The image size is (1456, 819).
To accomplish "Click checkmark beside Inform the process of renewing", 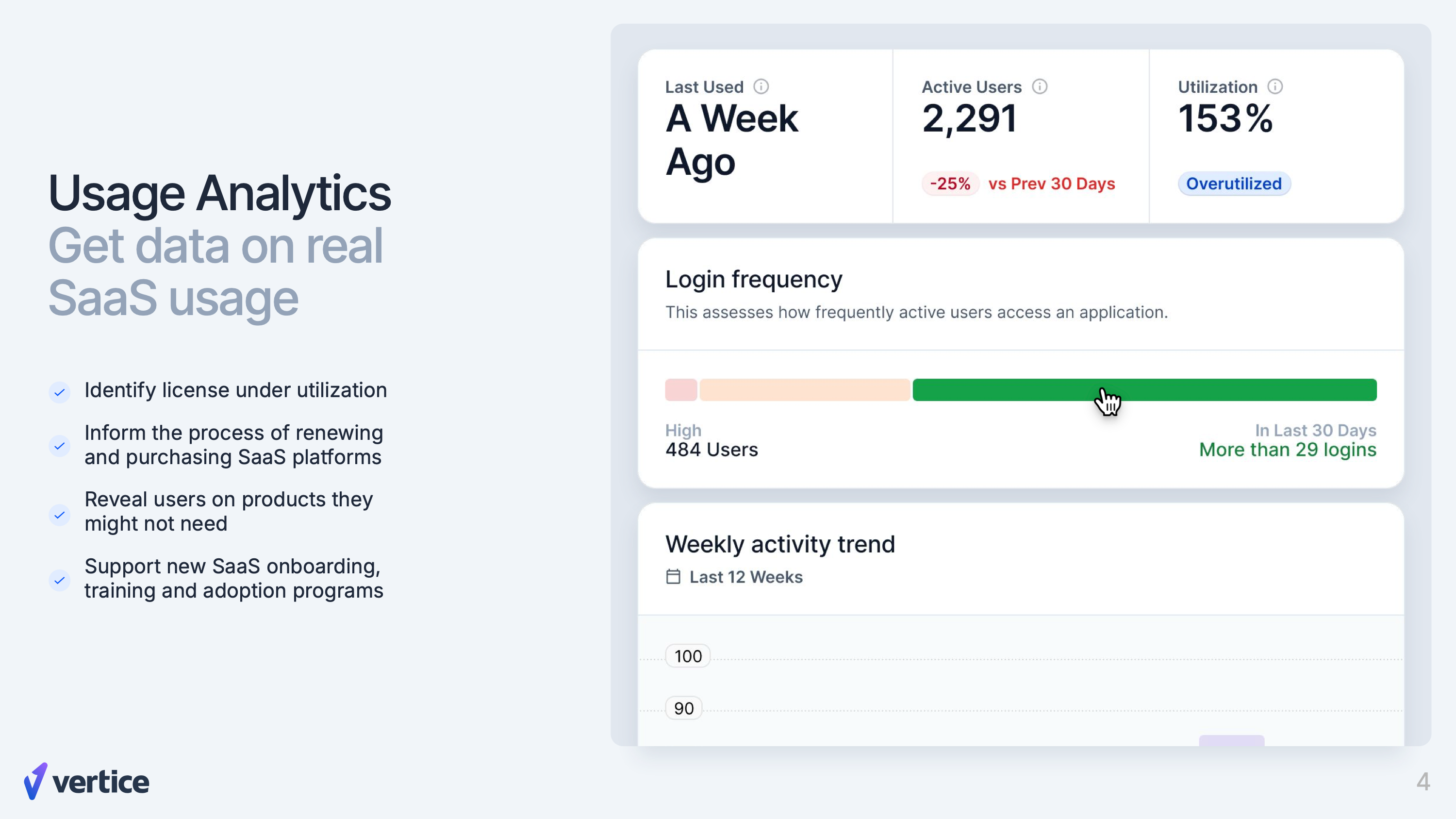I will pos(59,446).
